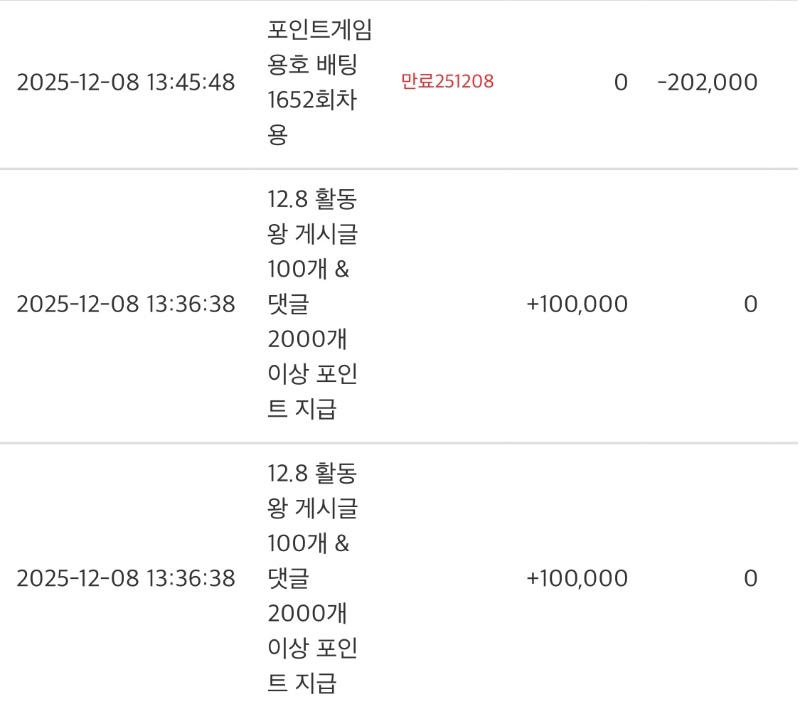This screenshot has height=714, width=800.
Task: Open the upper 12.8 활동왕 게시글 description
Action: click(x=312, y=199)
